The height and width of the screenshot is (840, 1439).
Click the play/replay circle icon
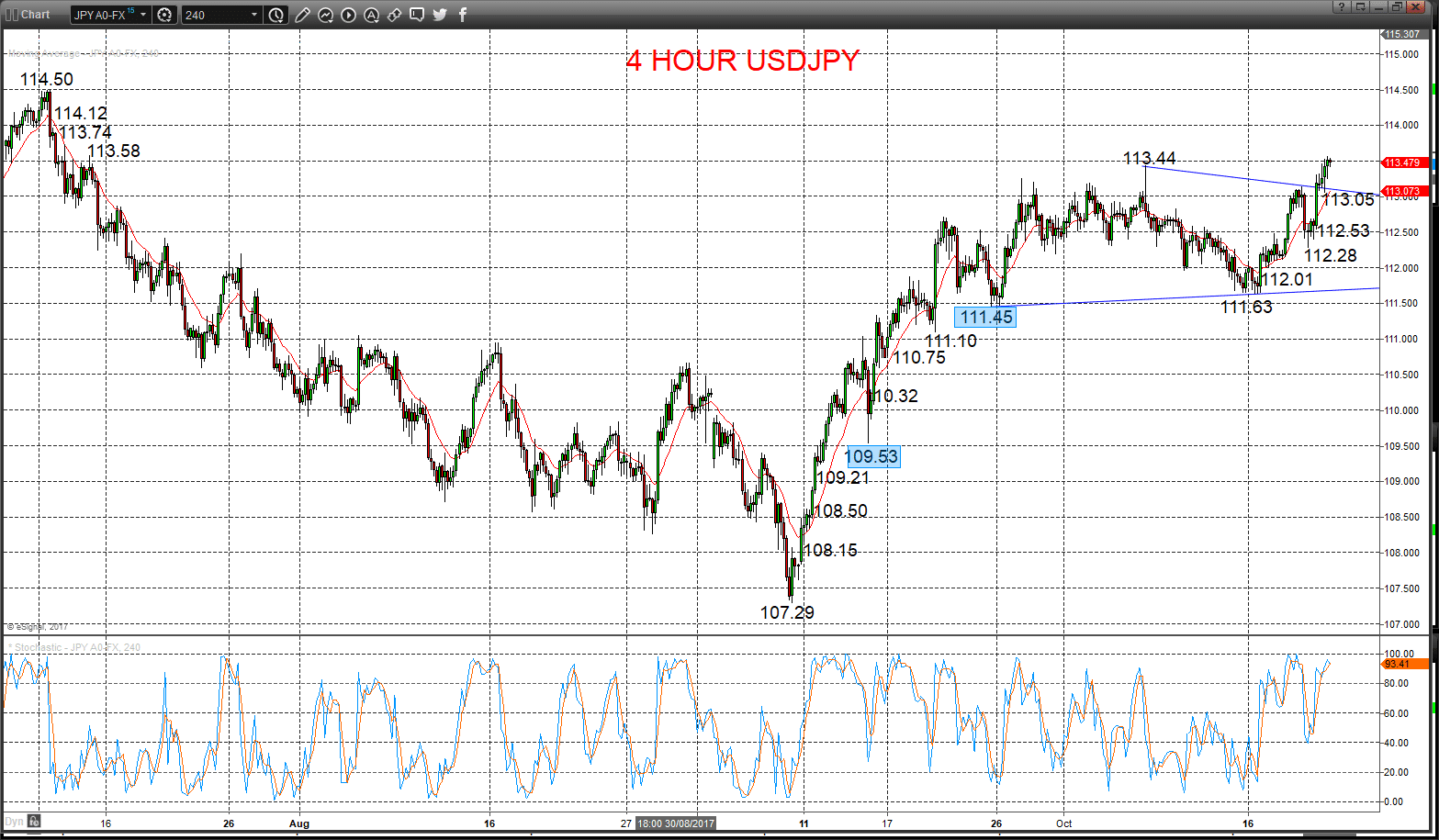click(x=348, y=15)
